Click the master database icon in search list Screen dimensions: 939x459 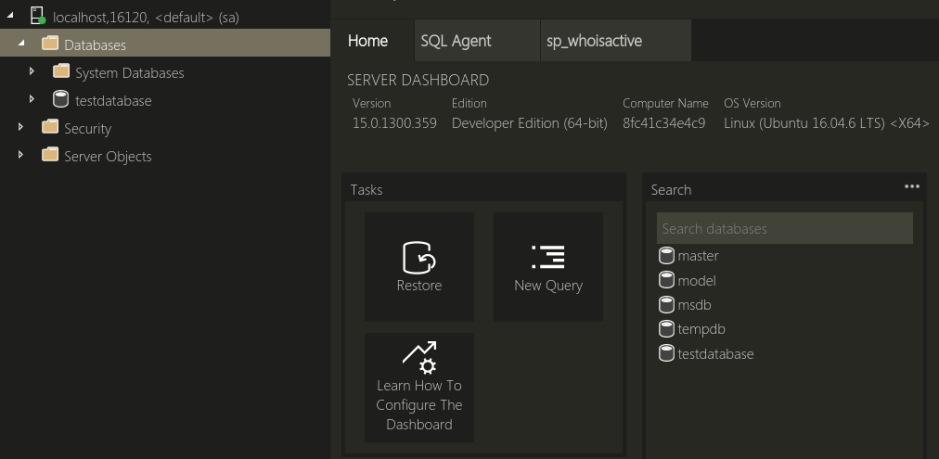tap(666, 256)
